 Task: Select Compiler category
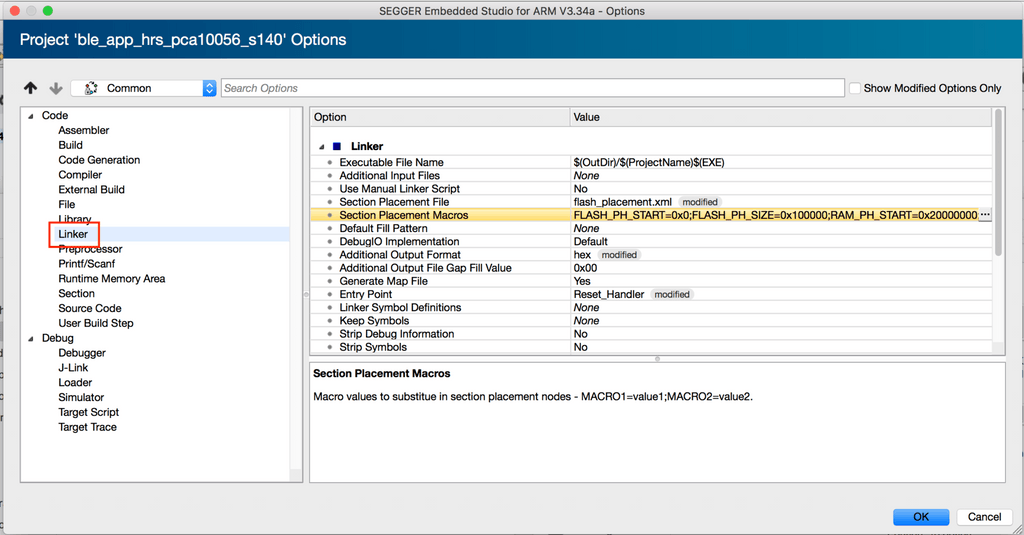pos(80,175)
